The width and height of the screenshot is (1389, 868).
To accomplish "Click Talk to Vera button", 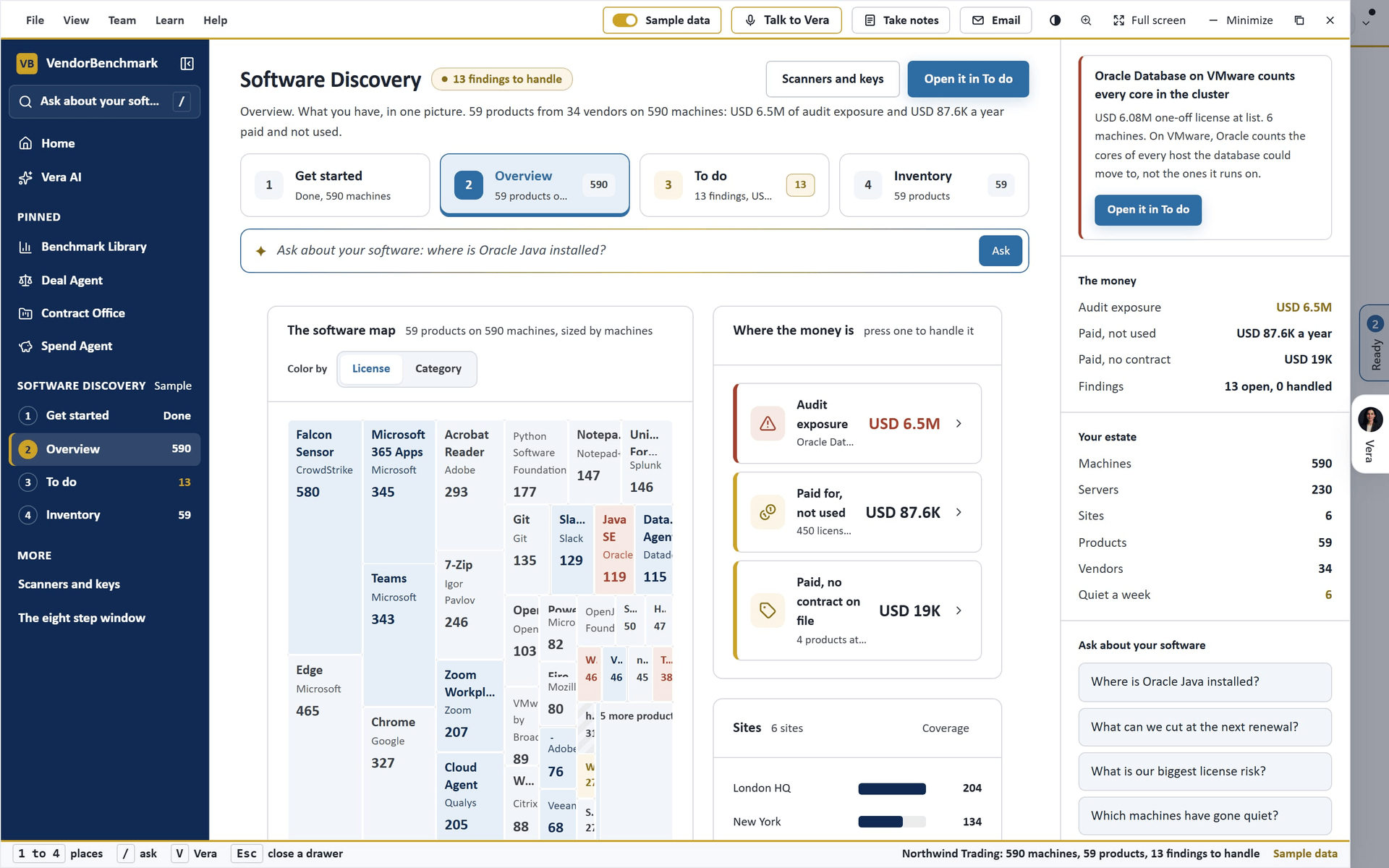I will click(786, 20).
